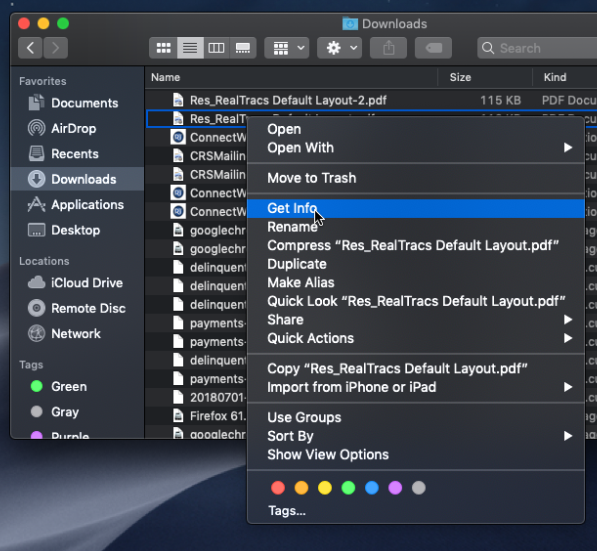Open Network in the sidebar
This screenshot has height=551, width=597.
click(77, 334)
